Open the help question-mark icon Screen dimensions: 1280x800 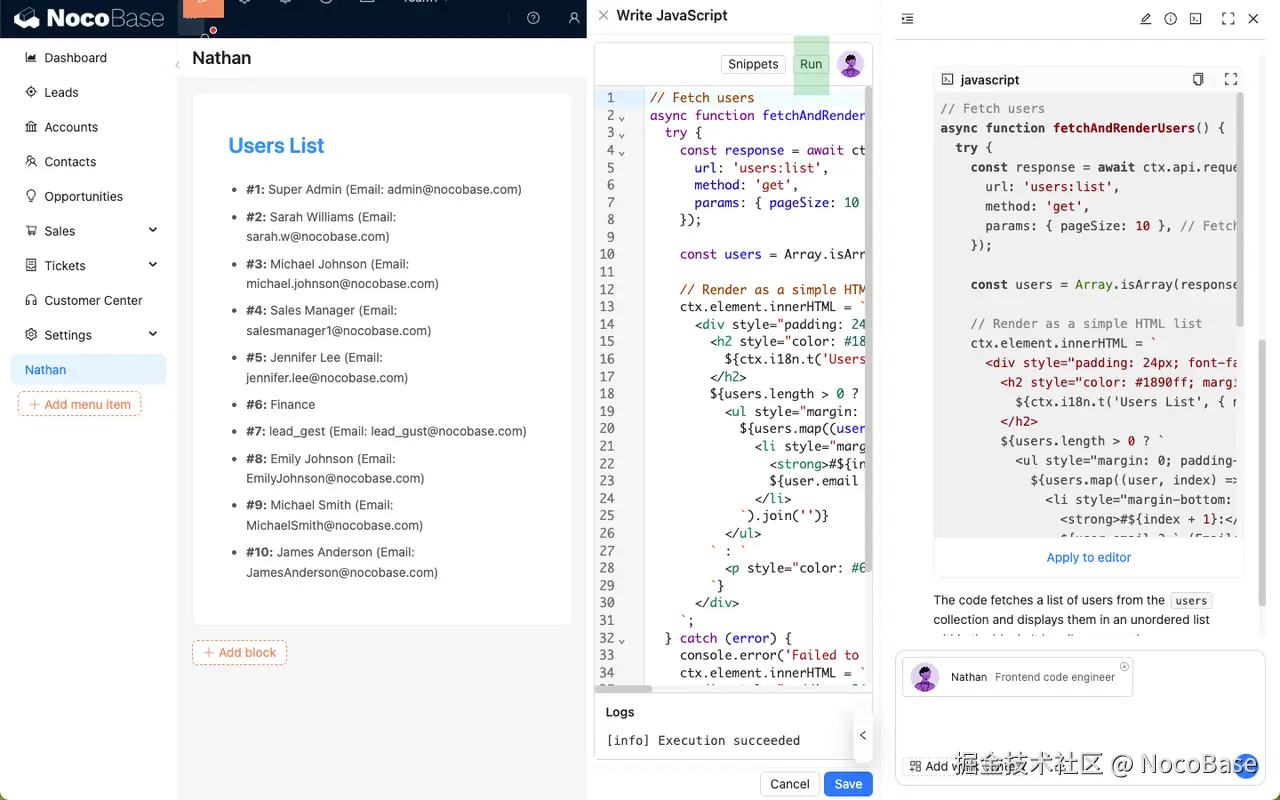(533, 18)
